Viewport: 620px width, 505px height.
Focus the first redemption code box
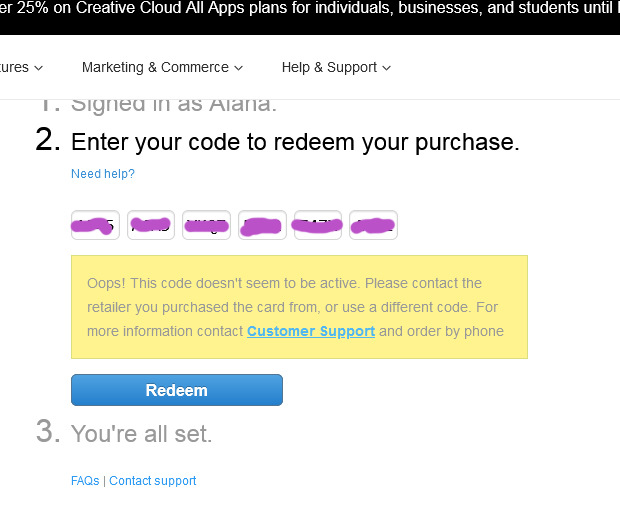click(x=95, y=226)
